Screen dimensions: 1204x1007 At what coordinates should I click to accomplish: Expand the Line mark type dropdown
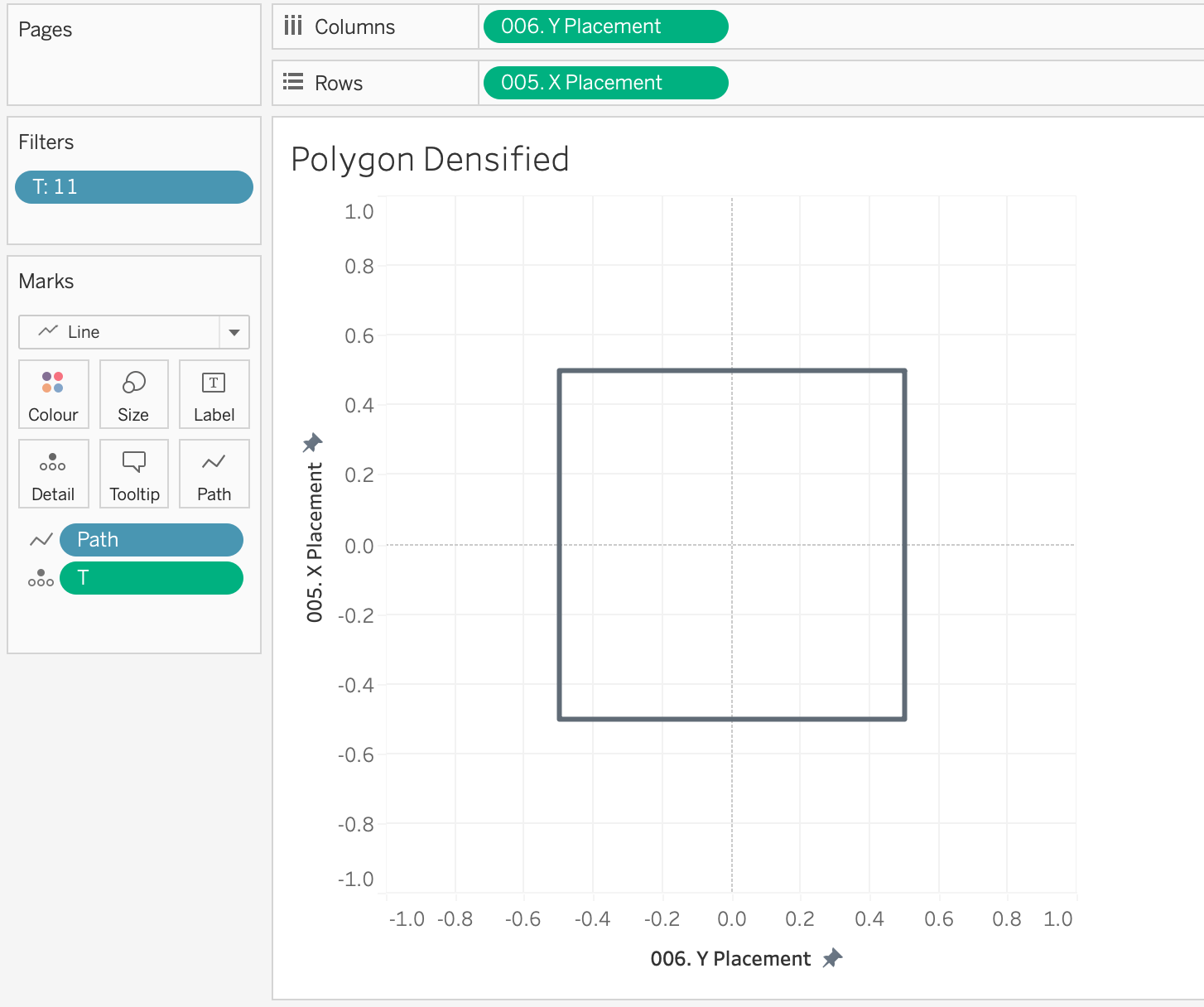coord(234,332)
